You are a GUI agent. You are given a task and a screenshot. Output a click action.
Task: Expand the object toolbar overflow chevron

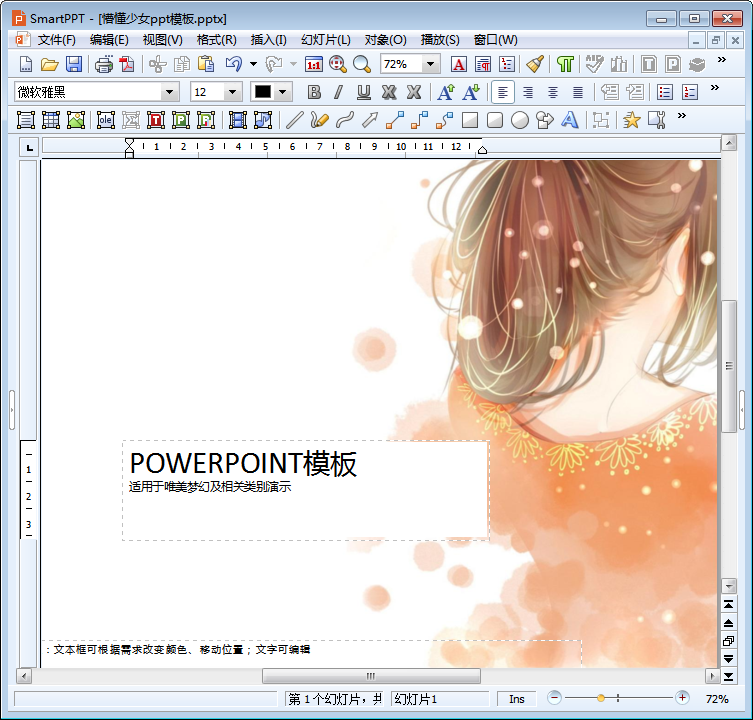[x=681, y=115]
